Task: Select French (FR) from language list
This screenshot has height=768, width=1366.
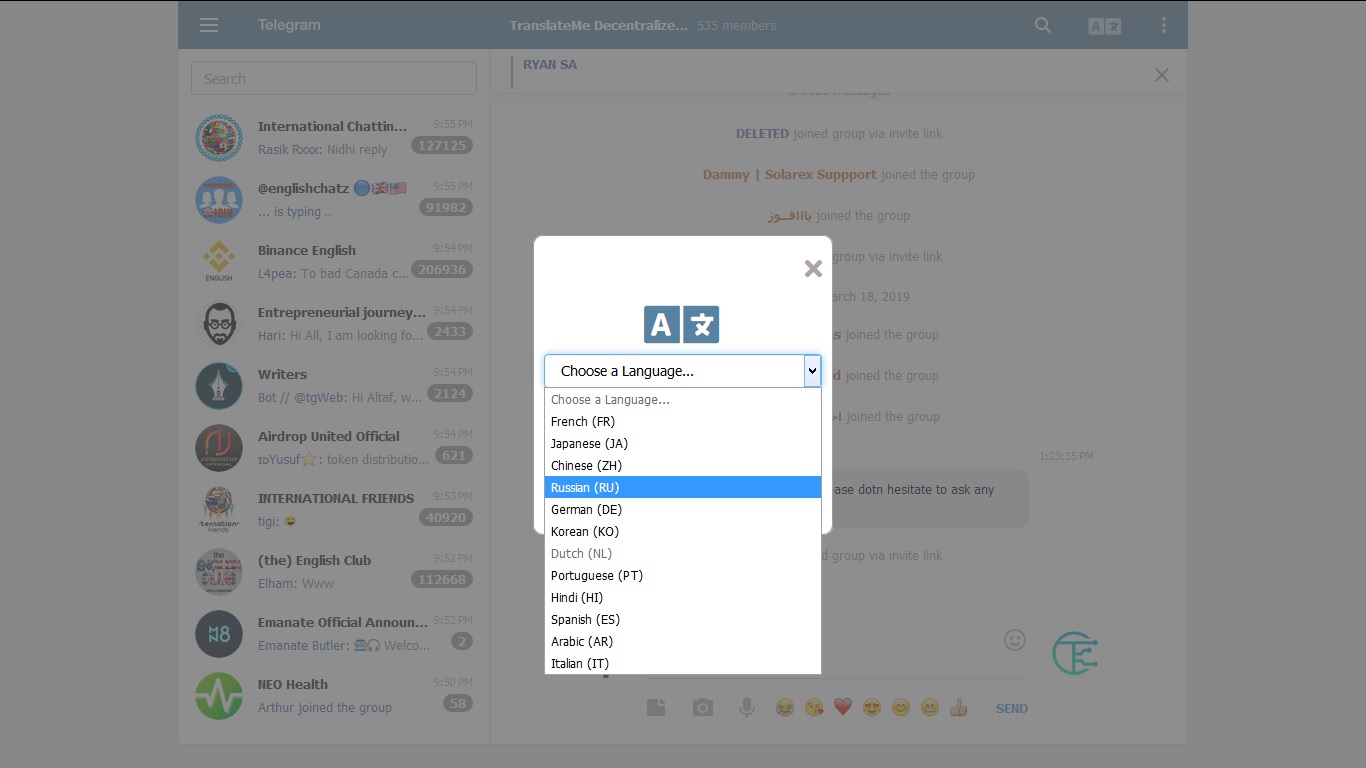Action: tap(683, 421)
